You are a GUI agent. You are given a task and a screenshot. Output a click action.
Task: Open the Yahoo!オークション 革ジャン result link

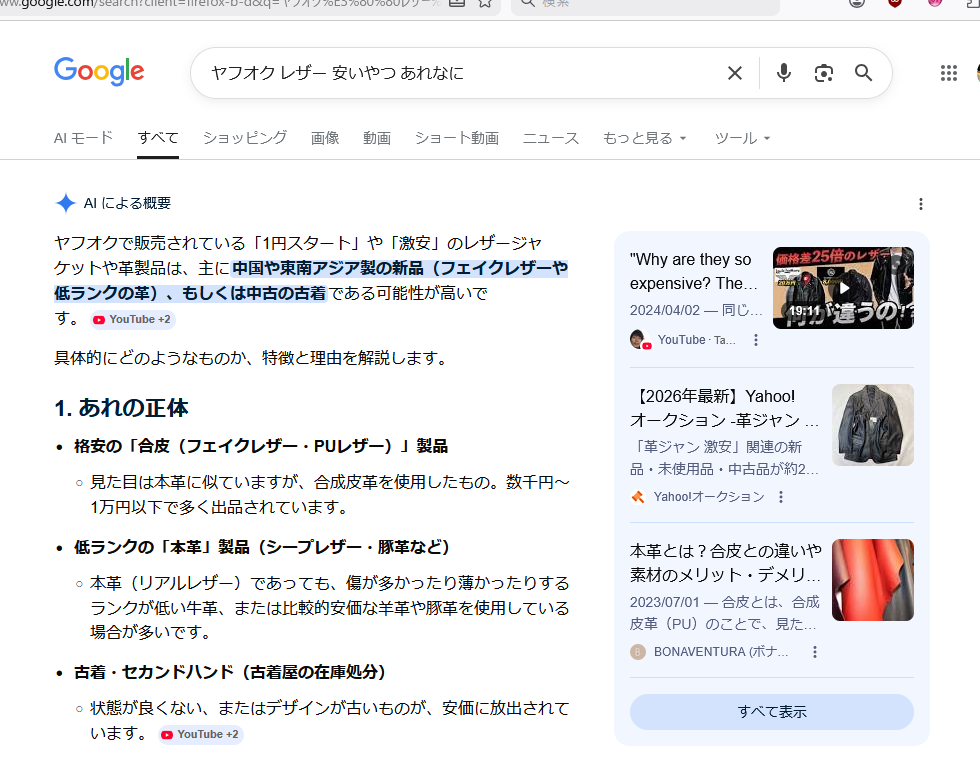725,408
